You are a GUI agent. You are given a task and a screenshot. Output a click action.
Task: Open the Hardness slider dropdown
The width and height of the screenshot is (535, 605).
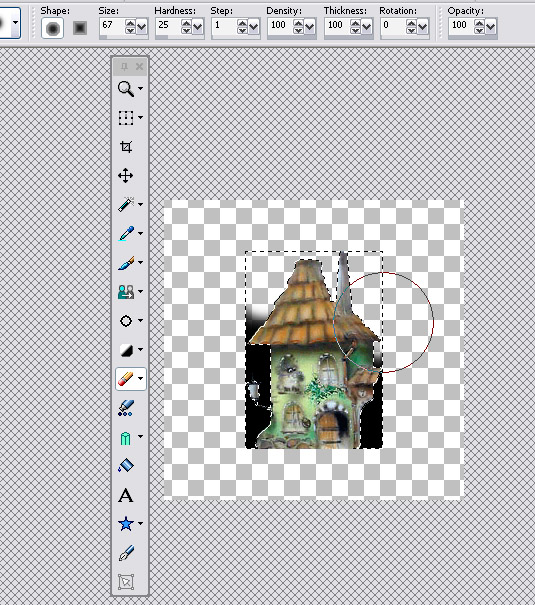click(198, 27)
